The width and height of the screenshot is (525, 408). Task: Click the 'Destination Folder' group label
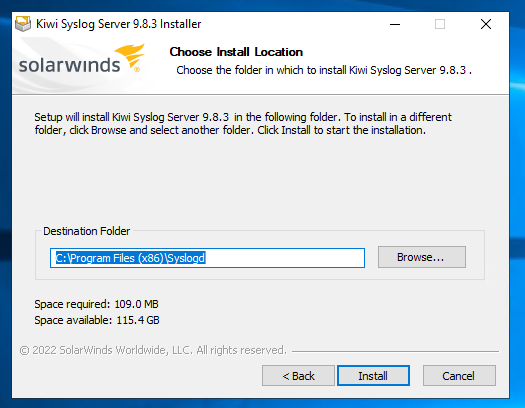pos(86,231)
